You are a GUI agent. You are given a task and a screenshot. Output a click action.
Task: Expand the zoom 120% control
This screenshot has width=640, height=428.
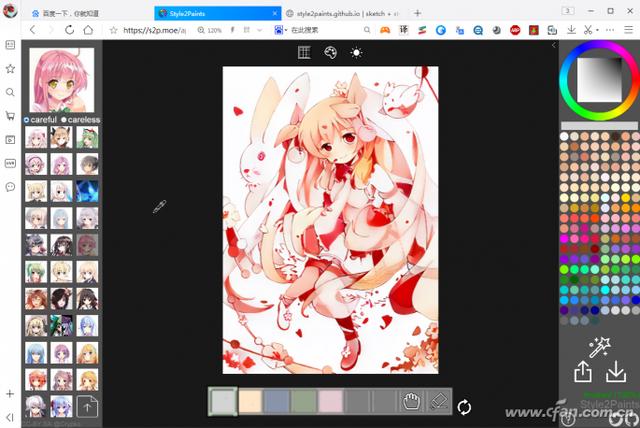(x=209, y=30)
